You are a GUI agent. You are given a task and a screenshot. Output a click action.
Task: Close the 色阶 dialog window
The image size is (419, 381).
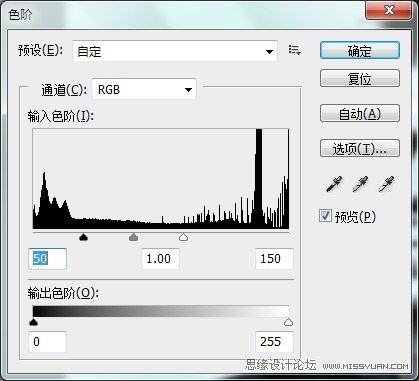point(389,10)
